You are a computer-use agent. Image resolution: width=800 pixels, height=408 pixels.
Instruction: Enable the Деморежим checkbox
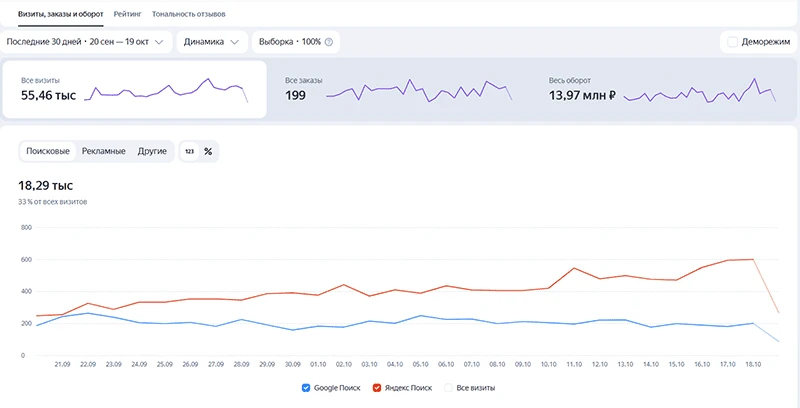click(732, 42)
